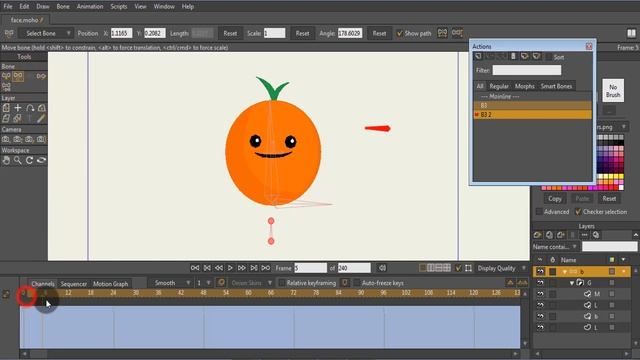Open the Animation menu
The image size is (640, 360).
click(90, 7)
